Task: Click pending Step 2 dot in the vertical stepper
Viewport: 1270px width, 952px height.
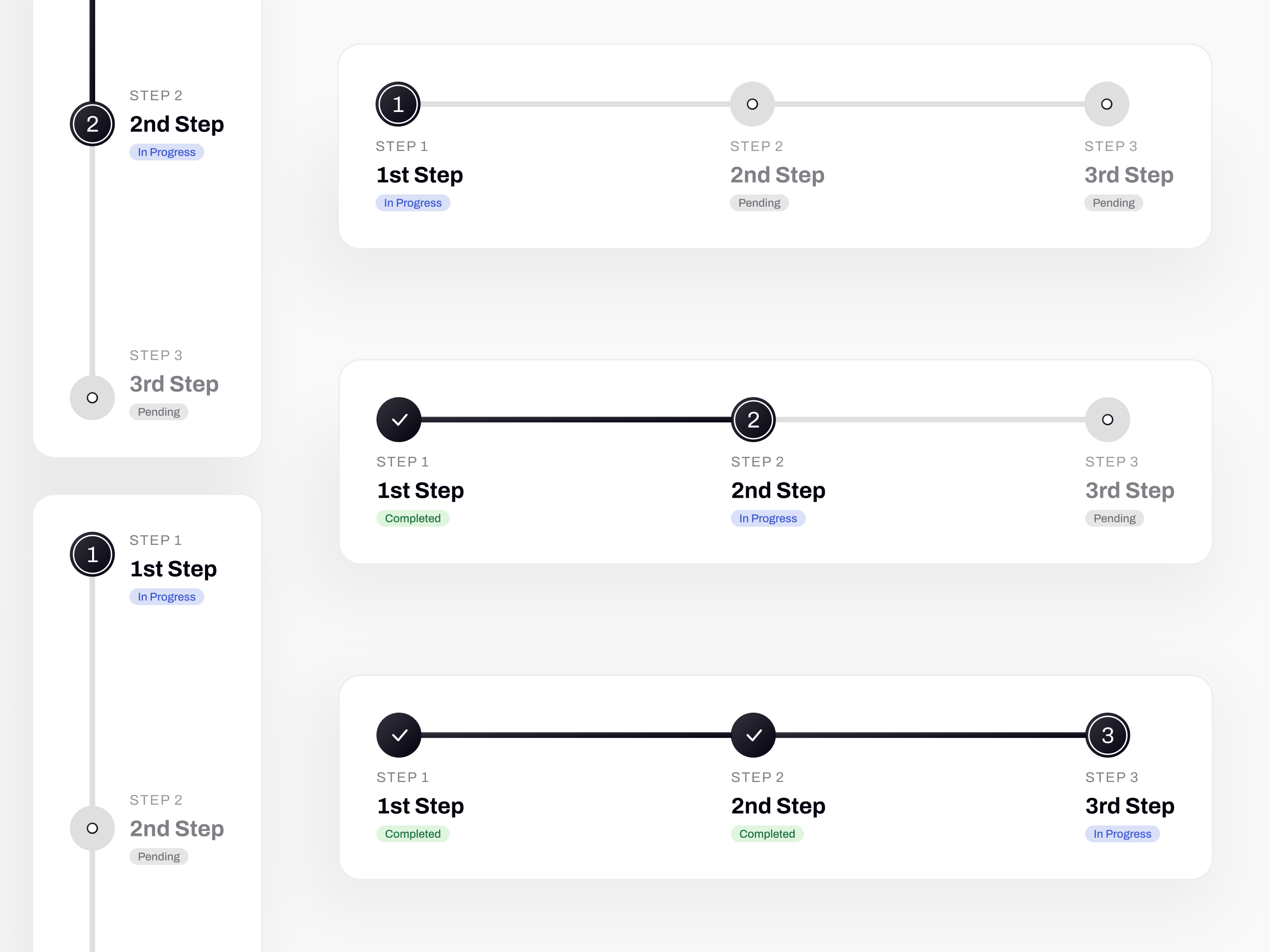Action: point(93,828)
